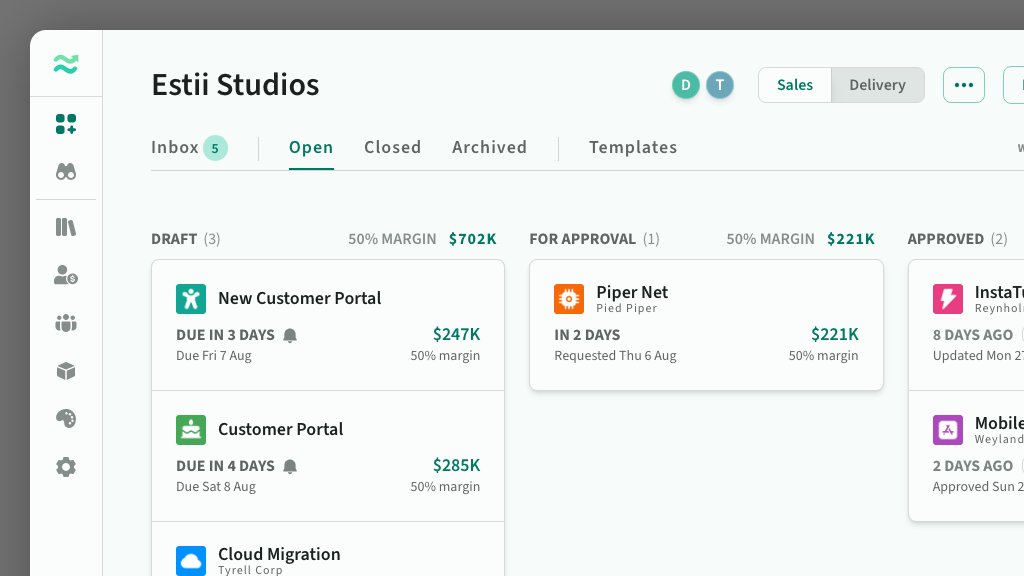The image size is (1024, 576).
Task: Open the box package sidebar icon
Action: click(x=66, y=371)
